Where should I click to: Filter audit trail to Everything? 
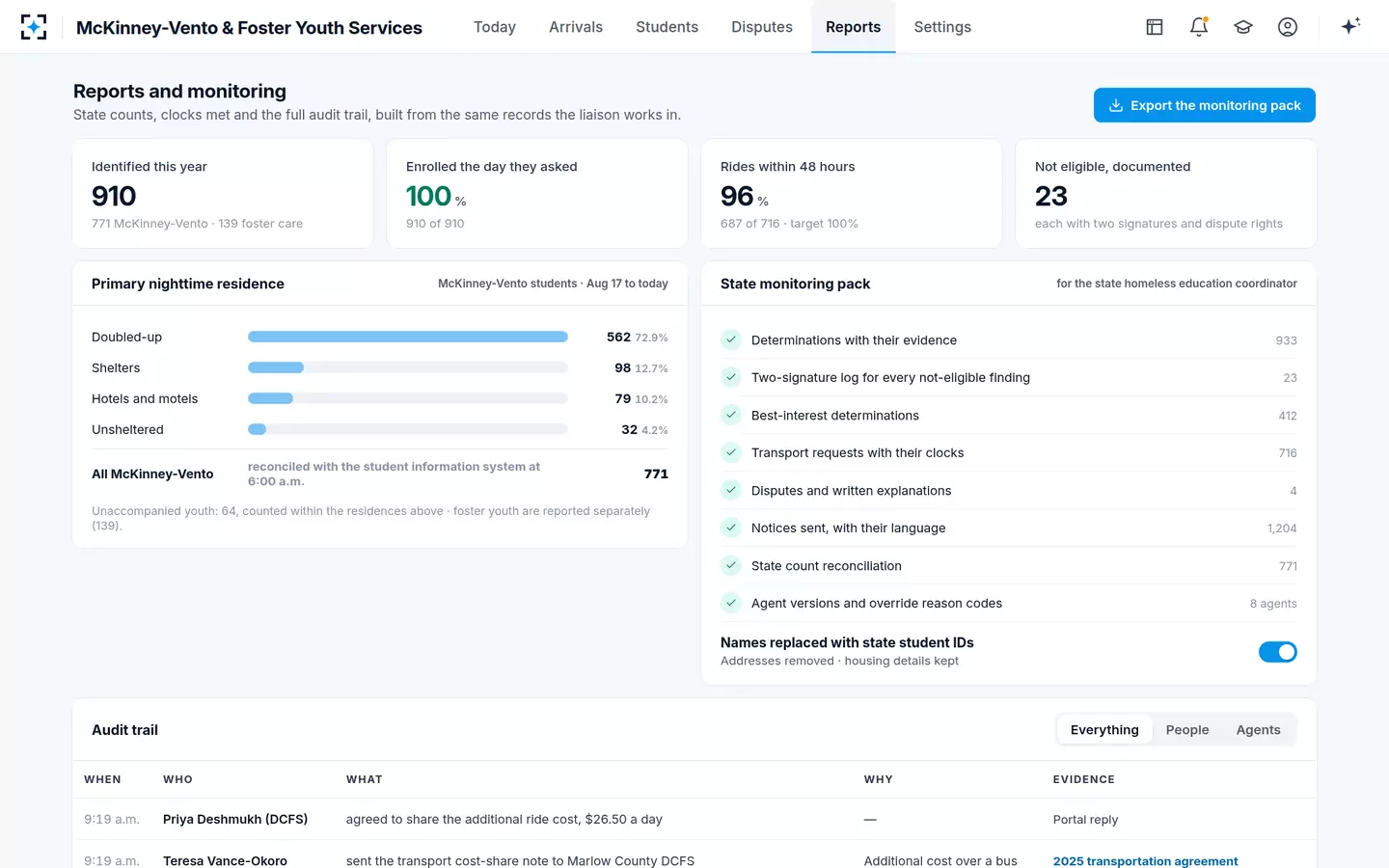[x=1104, y=730]
